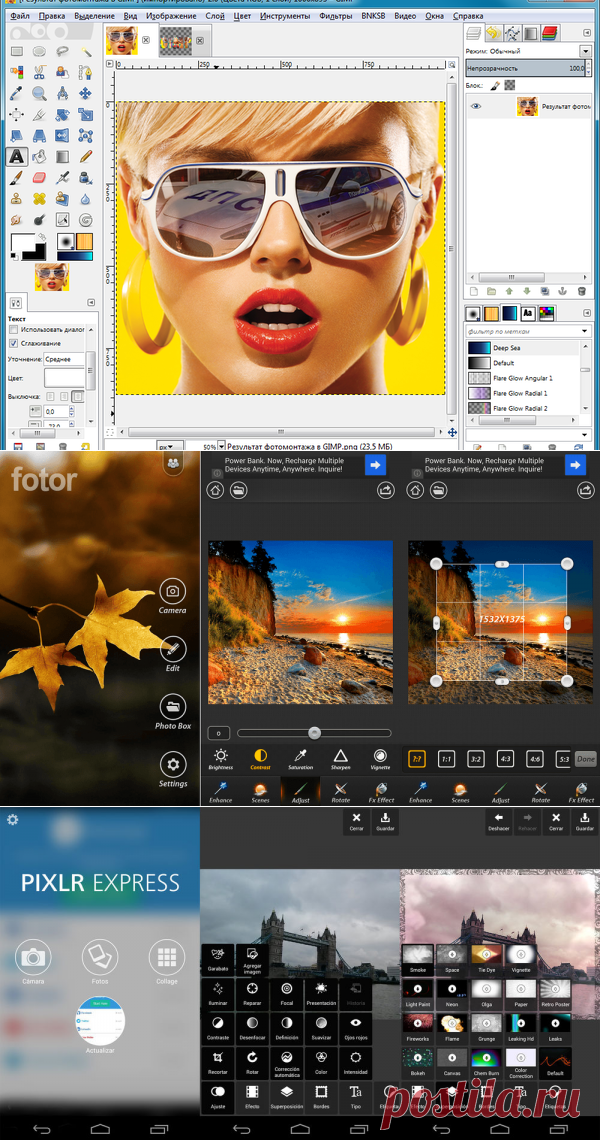
Task: Select the Pencil tool in GIMP toolbox
Action: coord(85,156)
